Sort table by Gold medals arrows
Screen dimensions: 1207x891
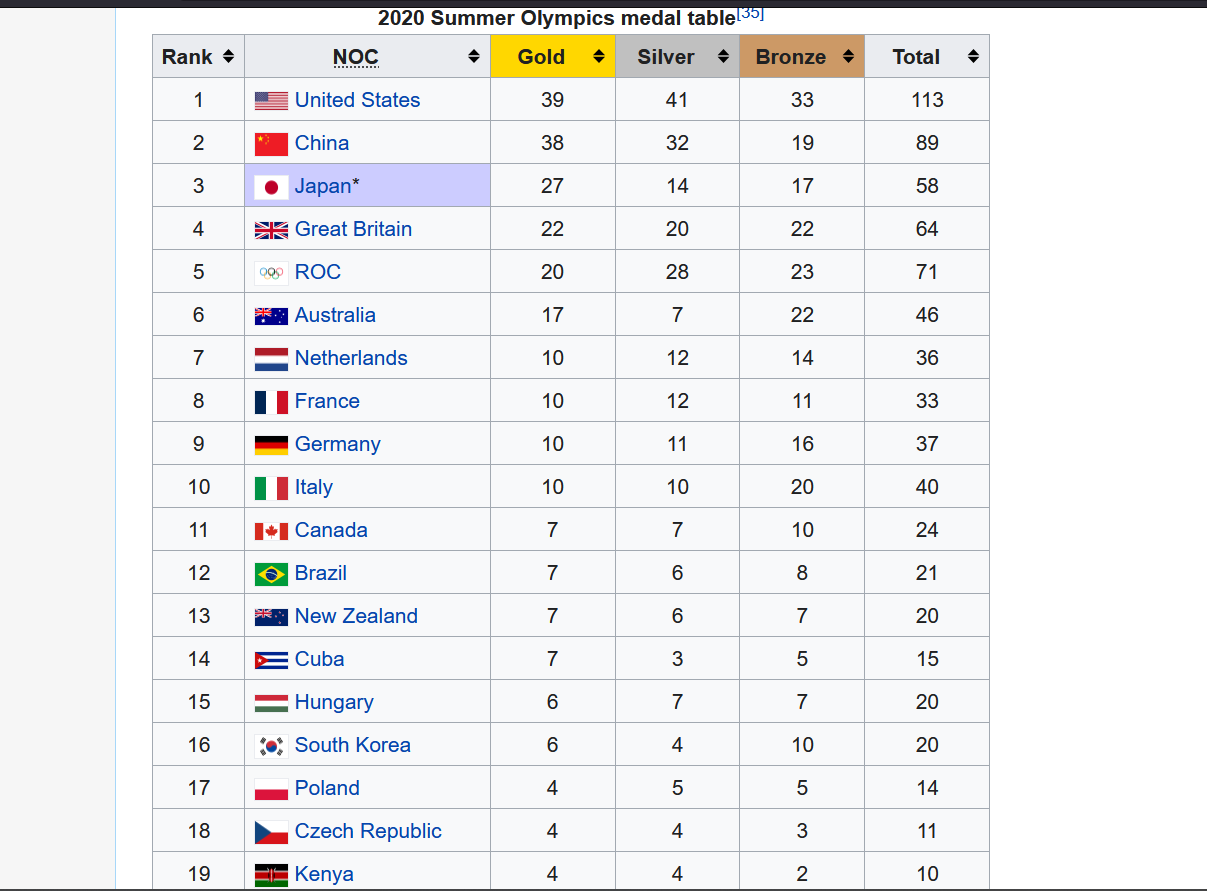(599, 57)
